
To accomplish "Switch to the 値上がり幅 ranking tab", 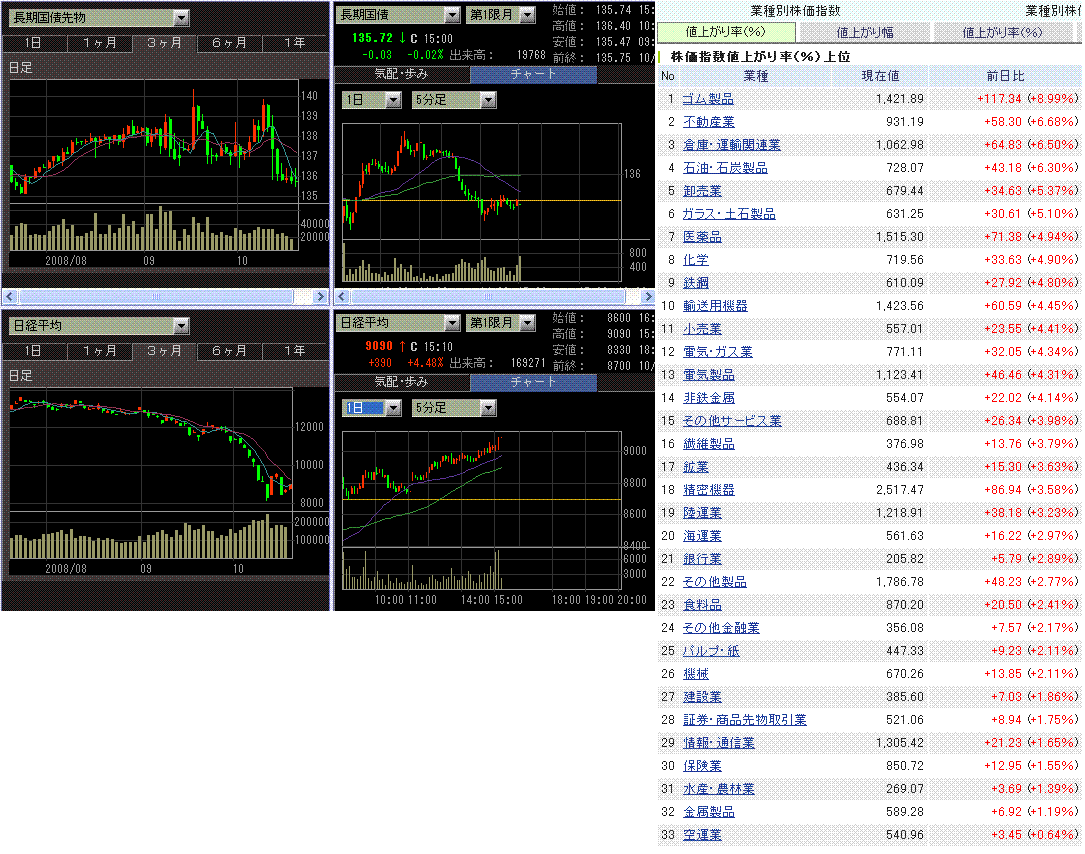I will (x=865, y=32).
